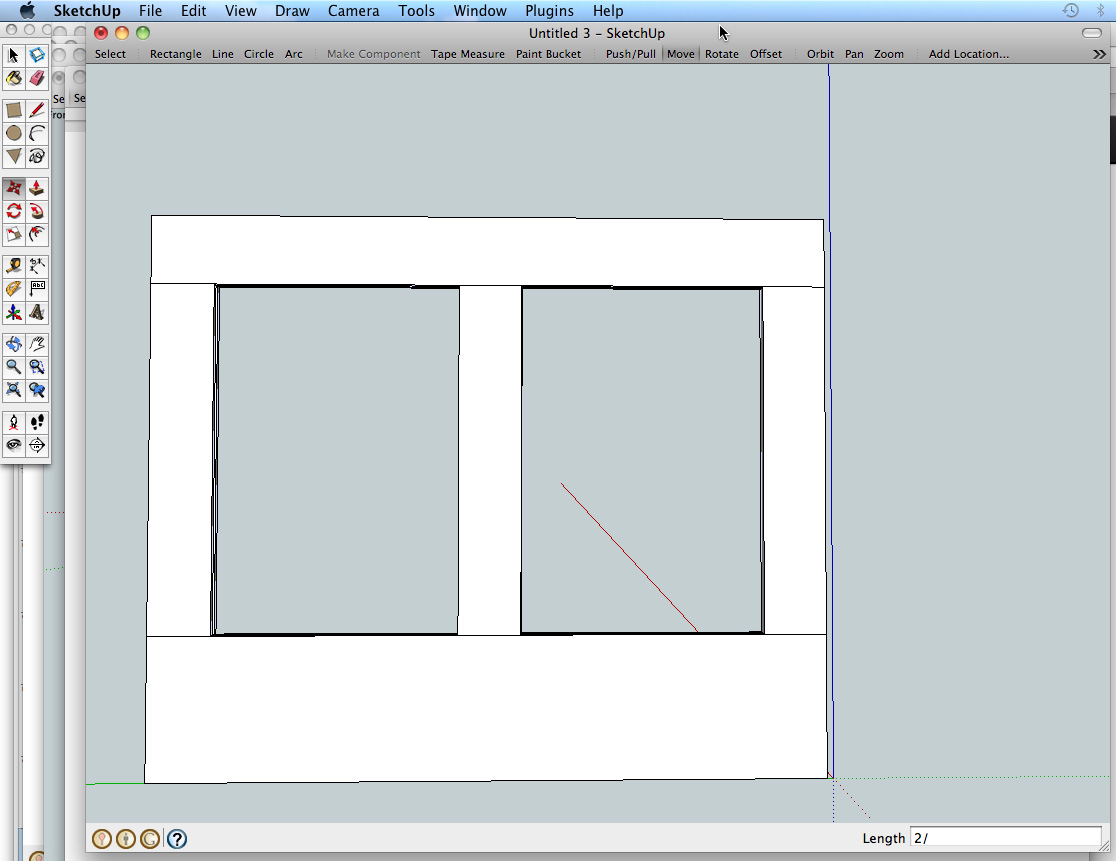Viewport: 1116px width, 861px height.
Task: Choose the 3D Text tool icon
Action: [x=37, y=312]
